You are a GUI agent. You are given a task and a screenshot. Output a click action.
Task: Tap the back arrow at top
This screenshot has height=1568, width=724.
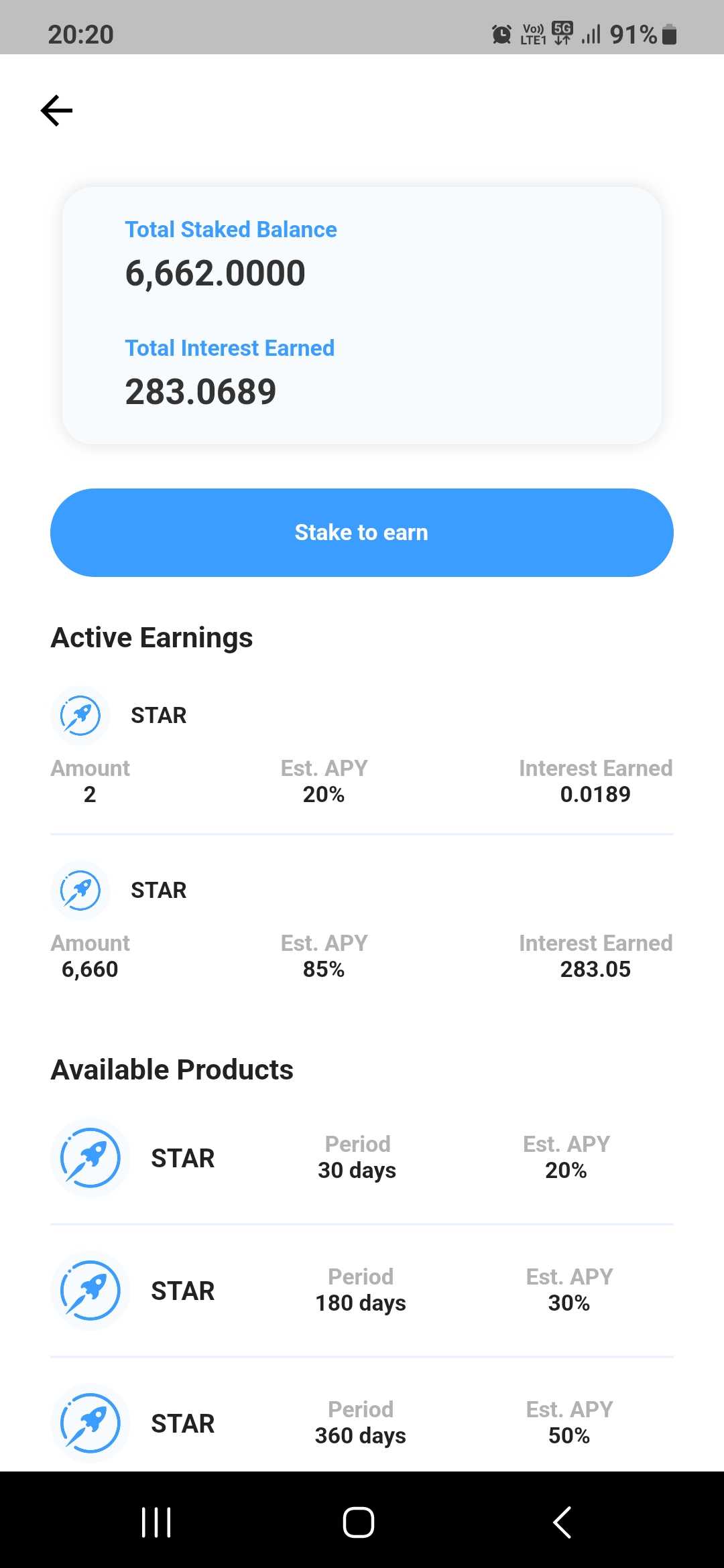(57, 111)
